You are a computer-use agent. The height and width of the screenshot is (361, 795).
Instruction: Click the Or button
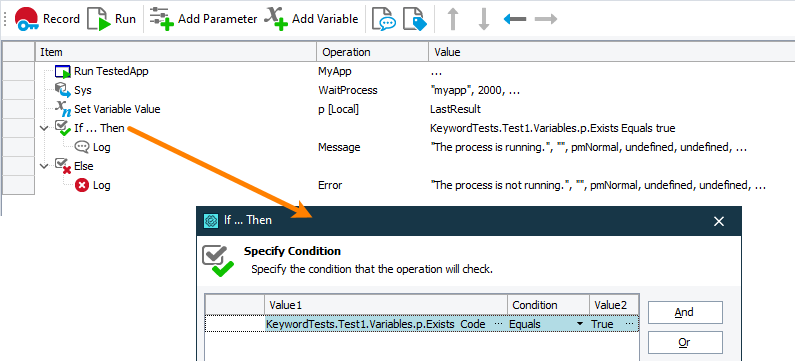[x=685, y=343]
